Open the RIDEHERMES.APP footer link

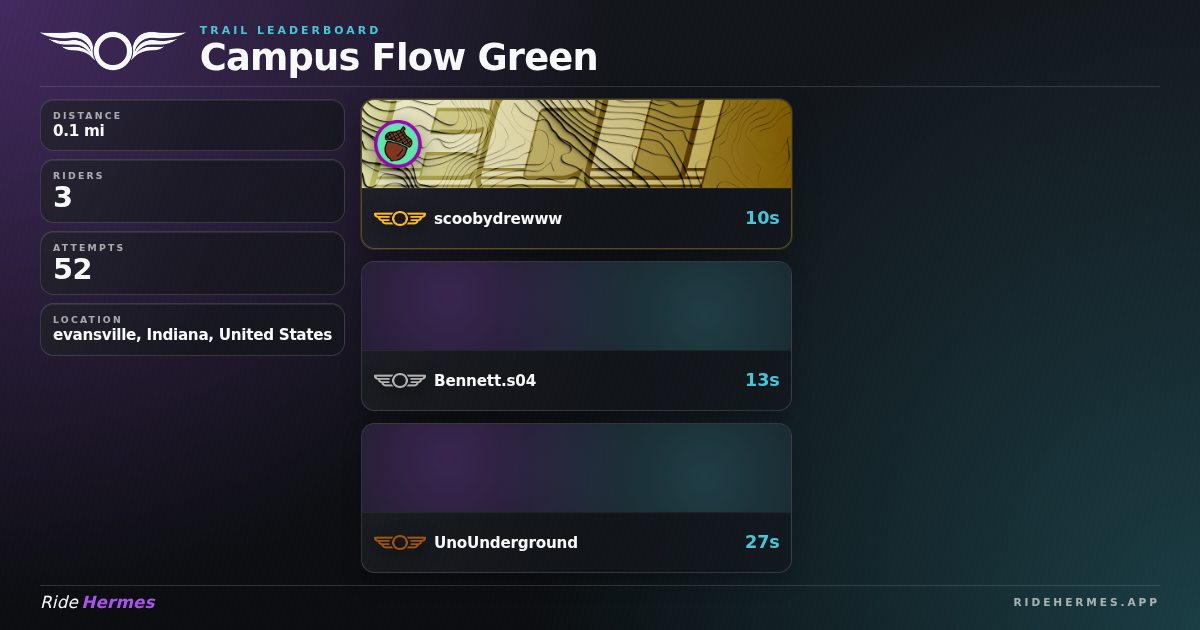coord(1086,602)
